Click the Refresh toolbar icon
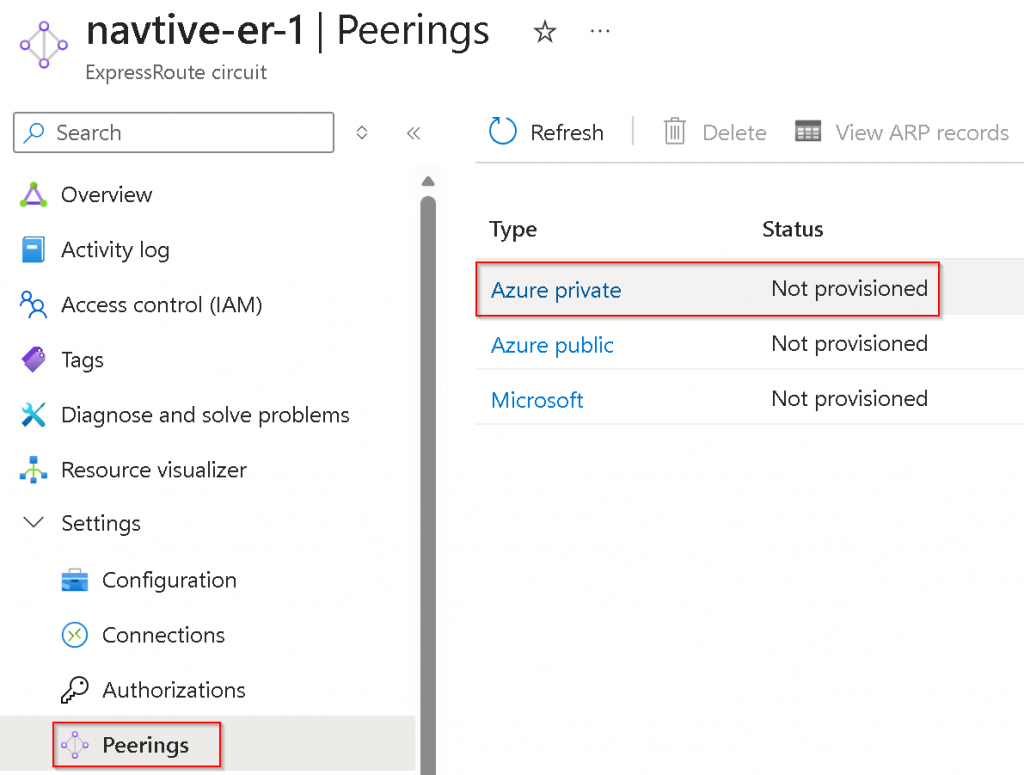1024x775 pixels. (503, 132)
